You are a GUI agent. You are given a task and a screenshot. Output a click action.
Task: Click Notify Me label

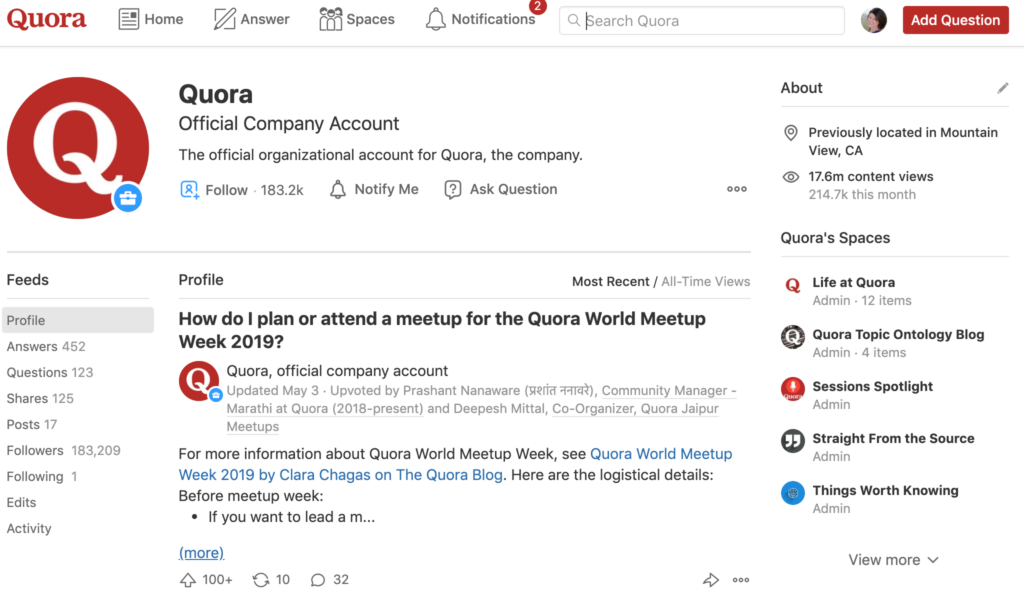click(386, 189)
